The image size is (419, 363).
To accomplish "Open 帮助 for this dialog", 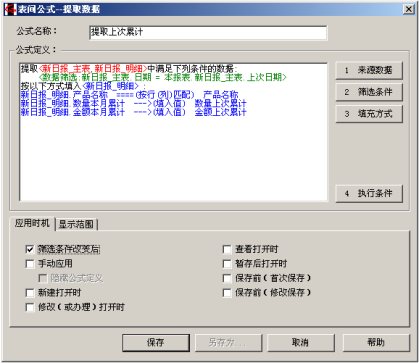I will (376, 342).
